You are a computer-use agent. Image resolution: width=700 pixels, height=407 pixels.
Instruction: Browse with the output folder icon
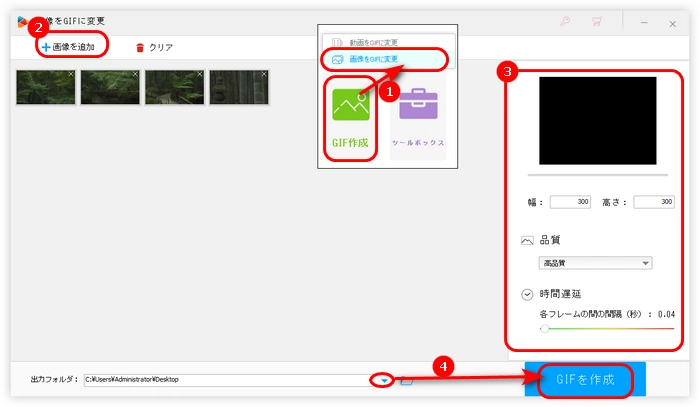(x=406, y=381)
